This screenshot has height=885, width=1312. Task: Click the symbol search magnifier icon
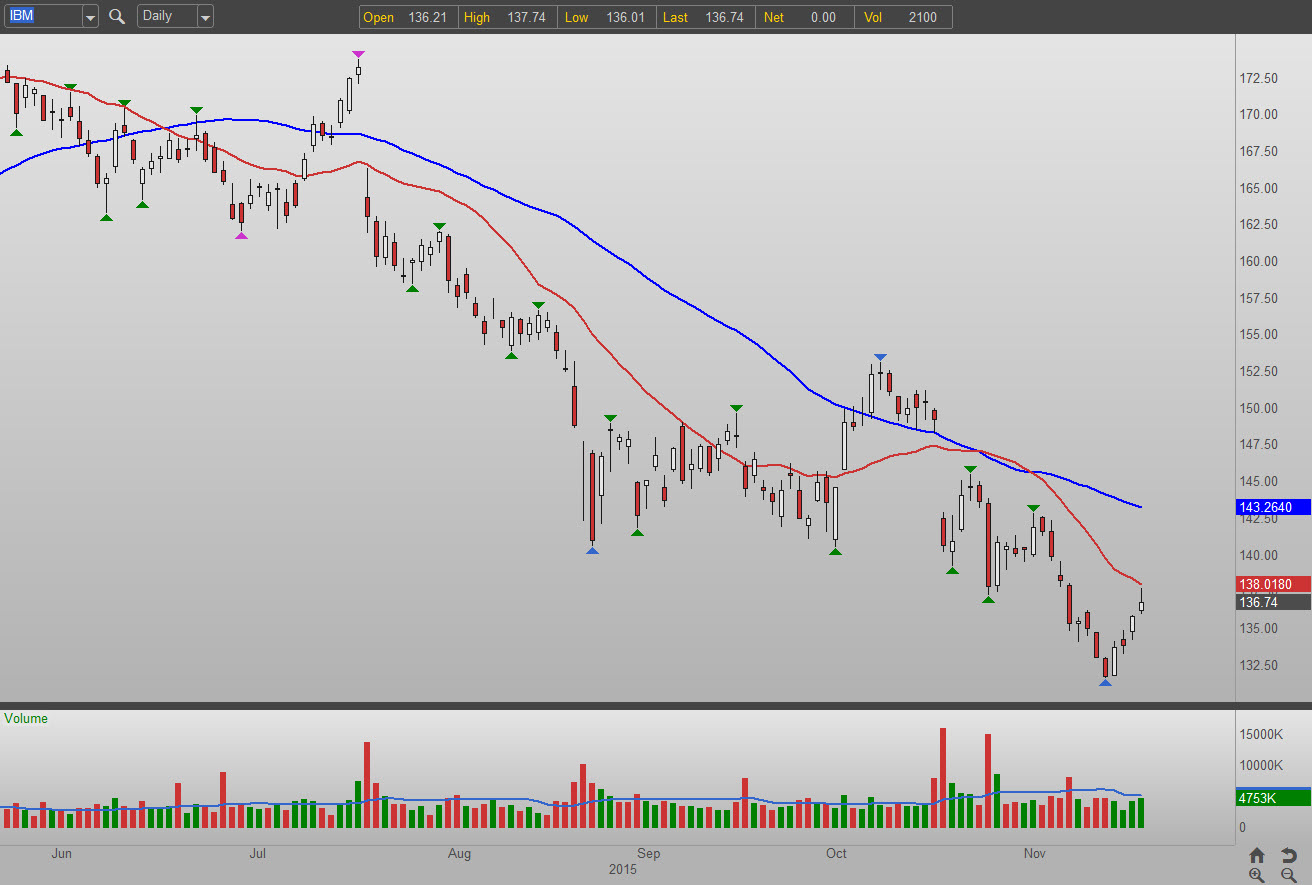pyautogui.click(x=117, y=16)
